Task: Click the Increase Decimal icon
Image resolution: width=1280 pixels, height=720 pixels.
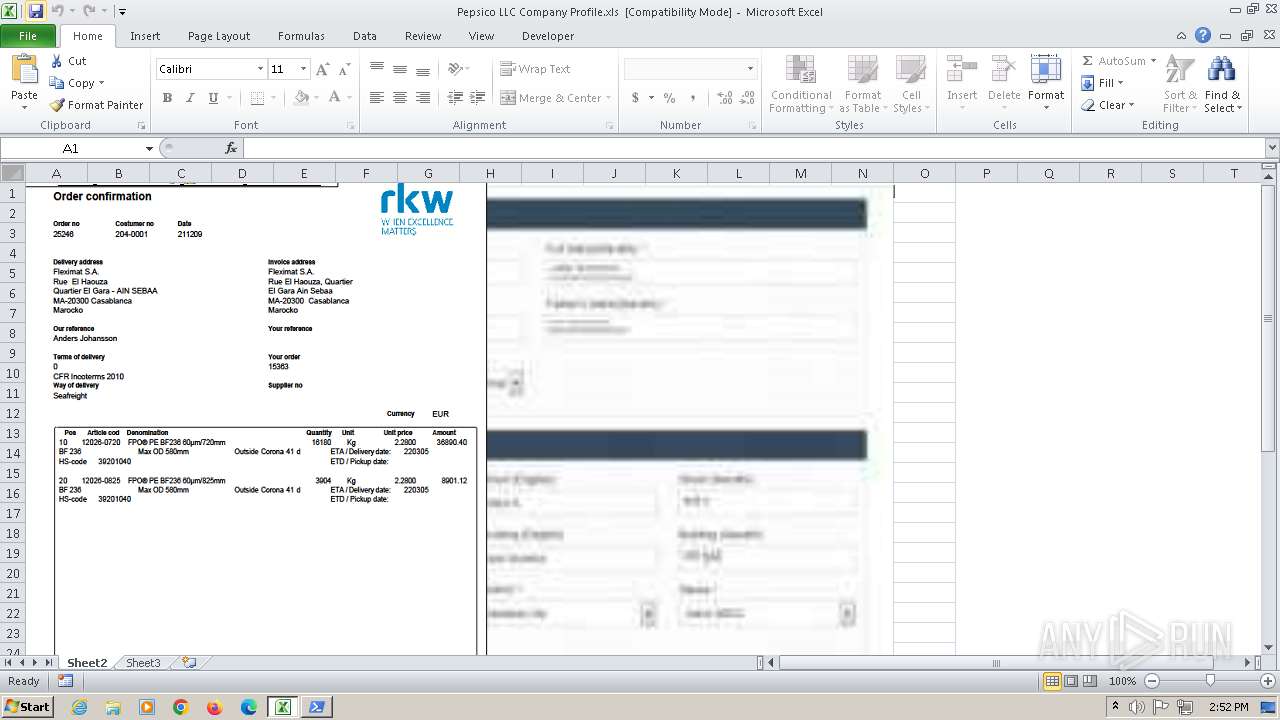Action: 724,98
